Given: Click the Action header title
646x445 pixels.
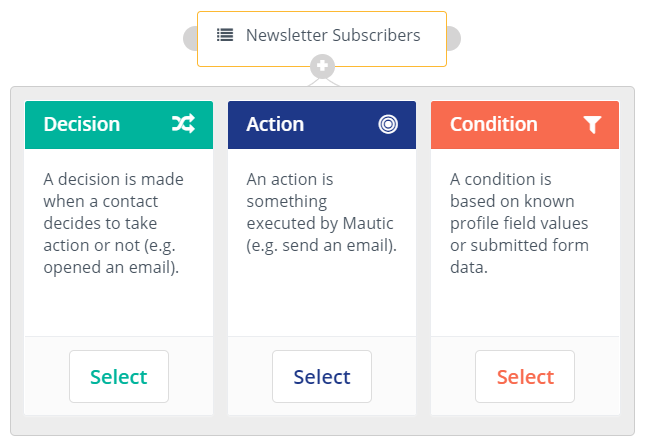Looking at the screenshot, I should (x=275, y=125).
